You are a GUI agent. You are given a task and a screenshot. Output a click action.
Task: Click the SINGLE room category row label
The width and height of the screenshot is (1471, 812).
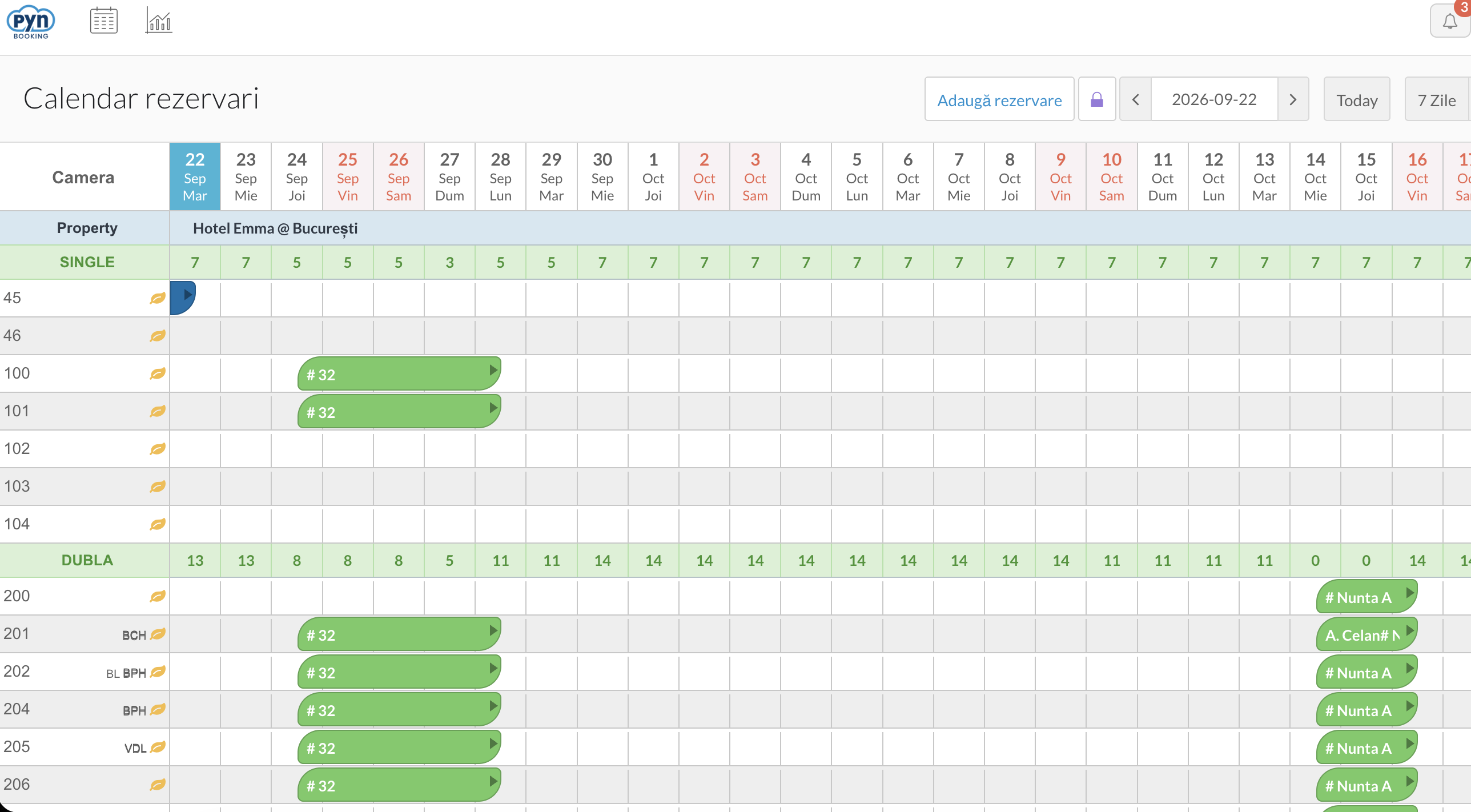[87, 262]
